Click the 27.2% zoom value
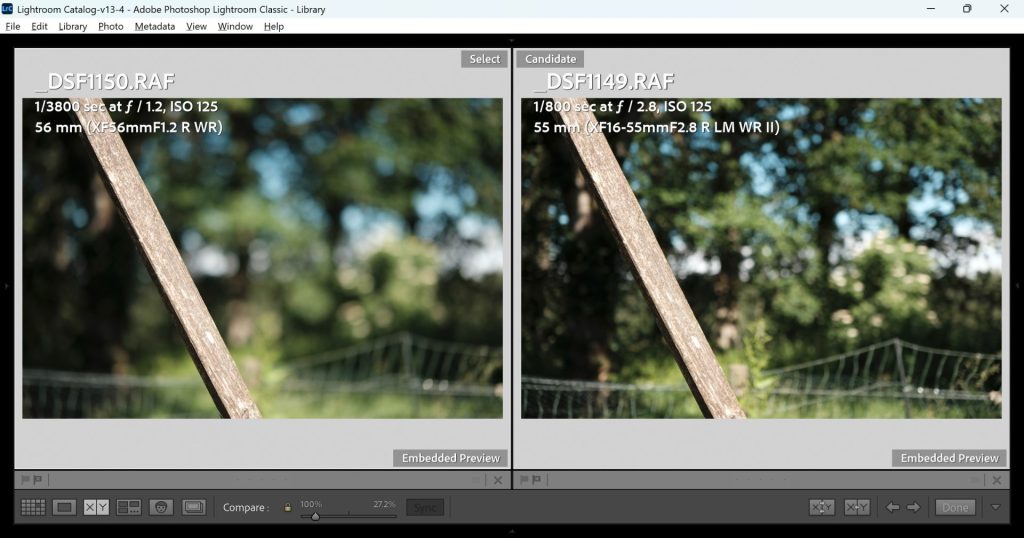The width and height of the screenshot is (1024, 538). 384,504
